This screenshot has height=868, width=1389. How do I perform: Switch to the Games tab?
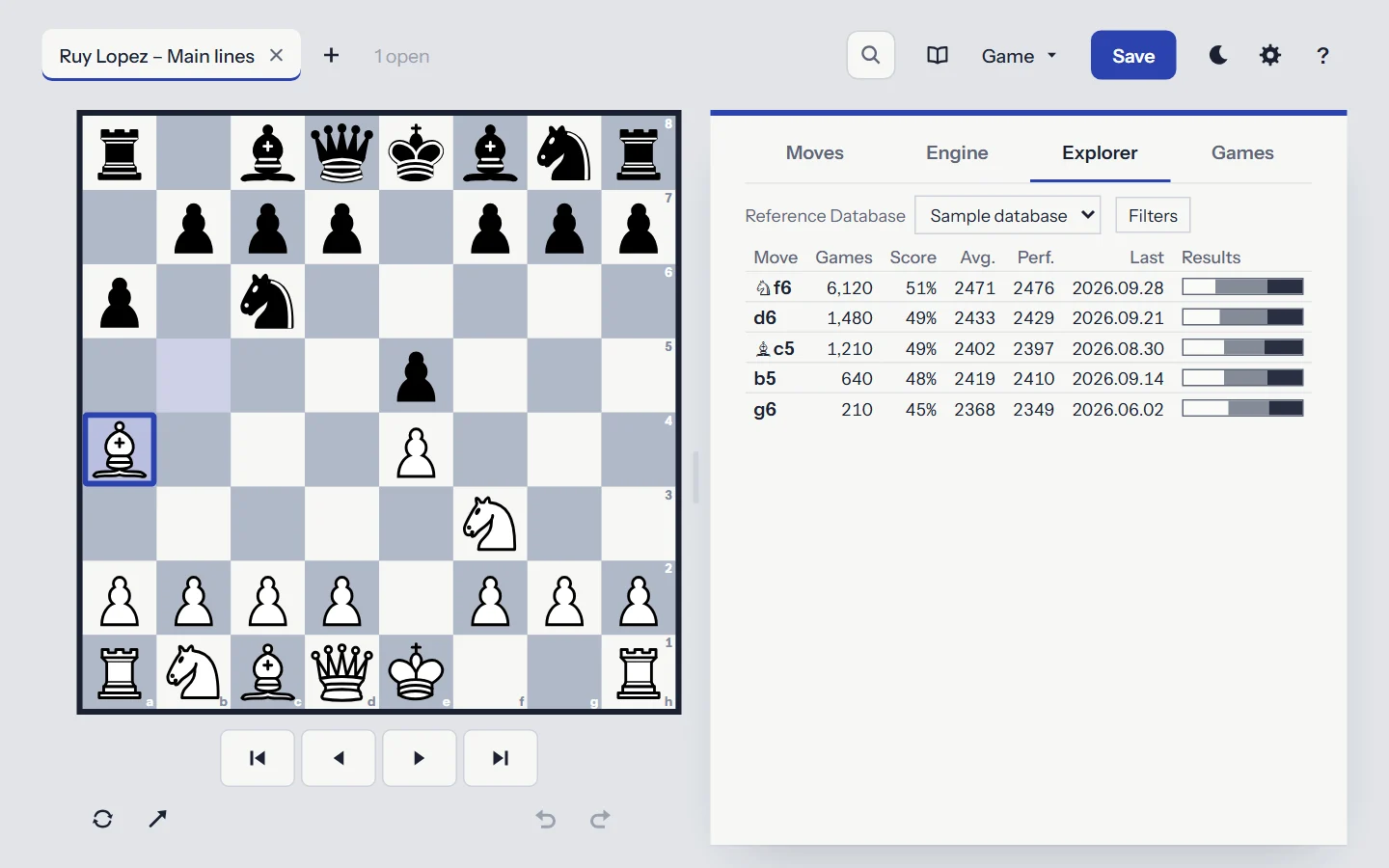coord(1242,152)
